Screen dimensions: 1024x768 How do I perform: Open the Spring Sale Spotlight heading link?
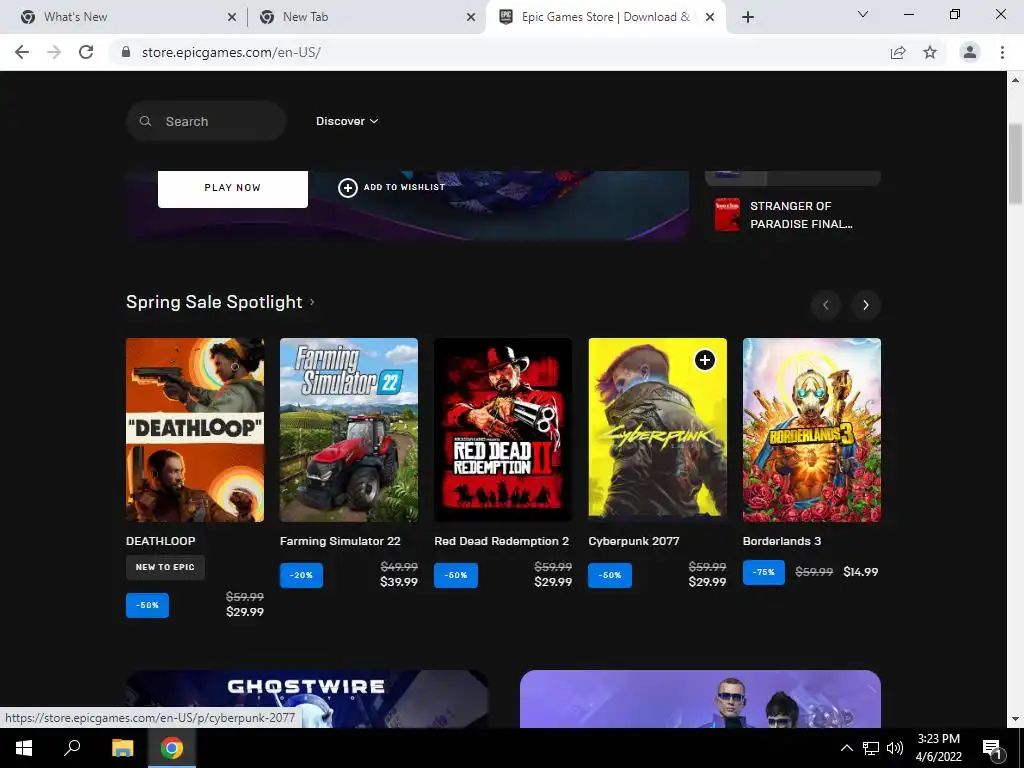click(214, 302)
